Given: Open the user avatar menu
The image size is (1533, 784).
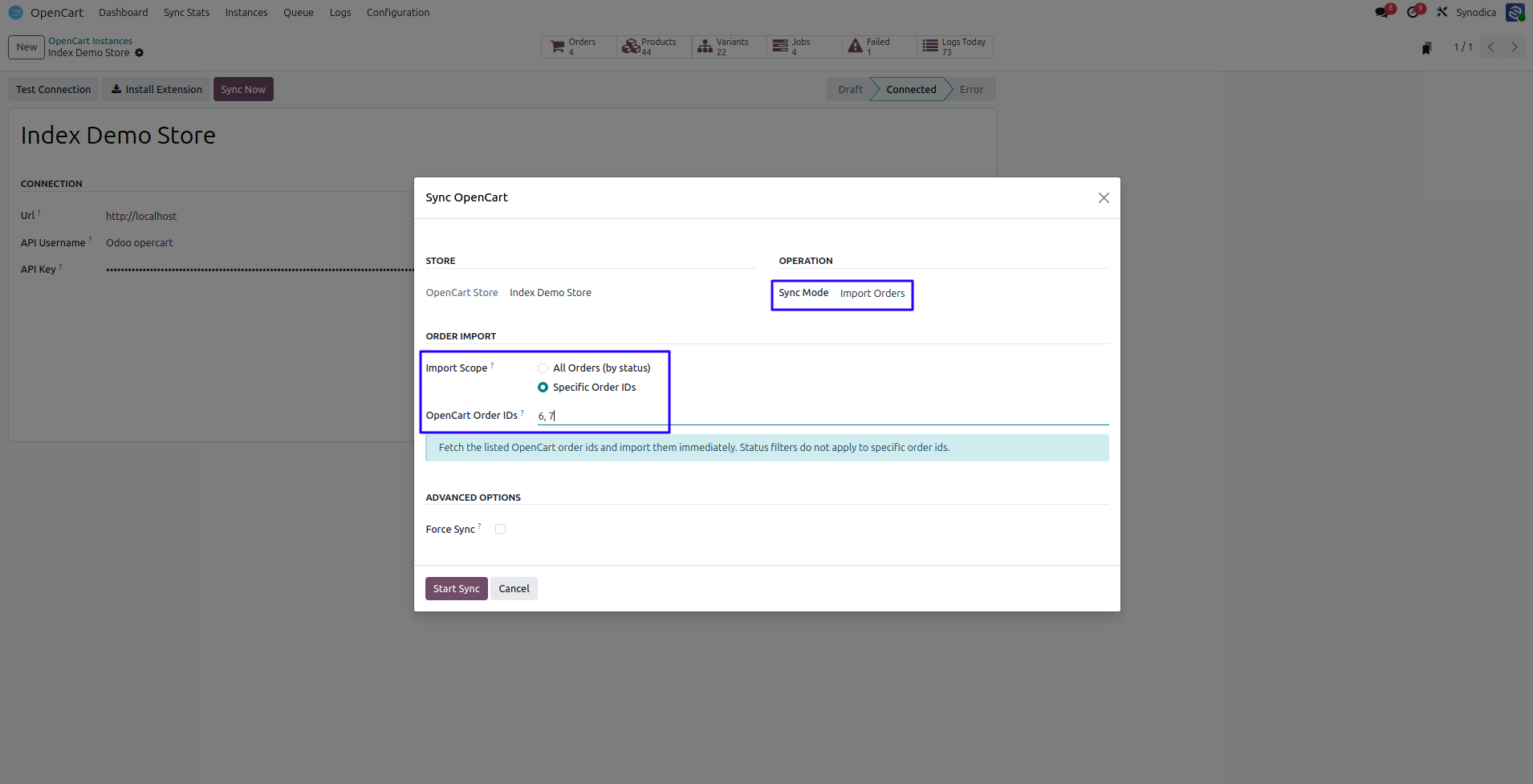Looking at the screenshot, I should pos(1515,12).
